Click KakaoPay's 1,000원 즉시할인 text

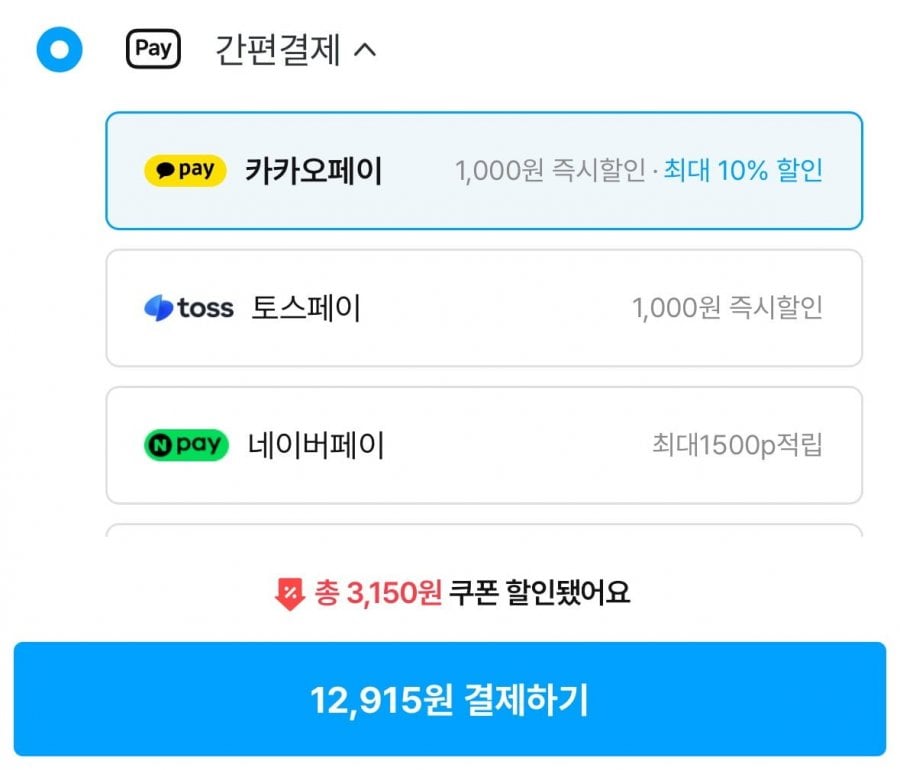click(551, 171)
